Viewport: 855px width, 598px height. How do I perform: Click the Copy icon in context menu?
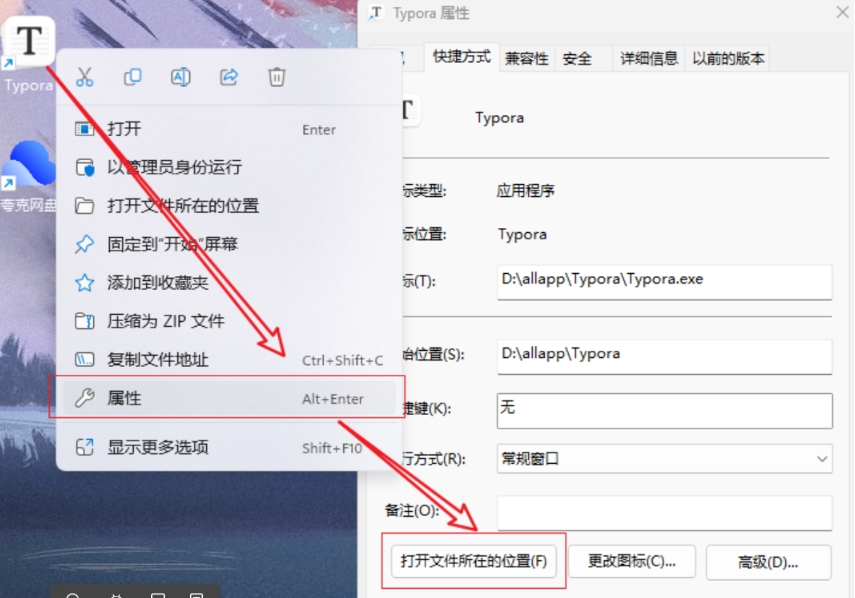[x=132, y=77]
